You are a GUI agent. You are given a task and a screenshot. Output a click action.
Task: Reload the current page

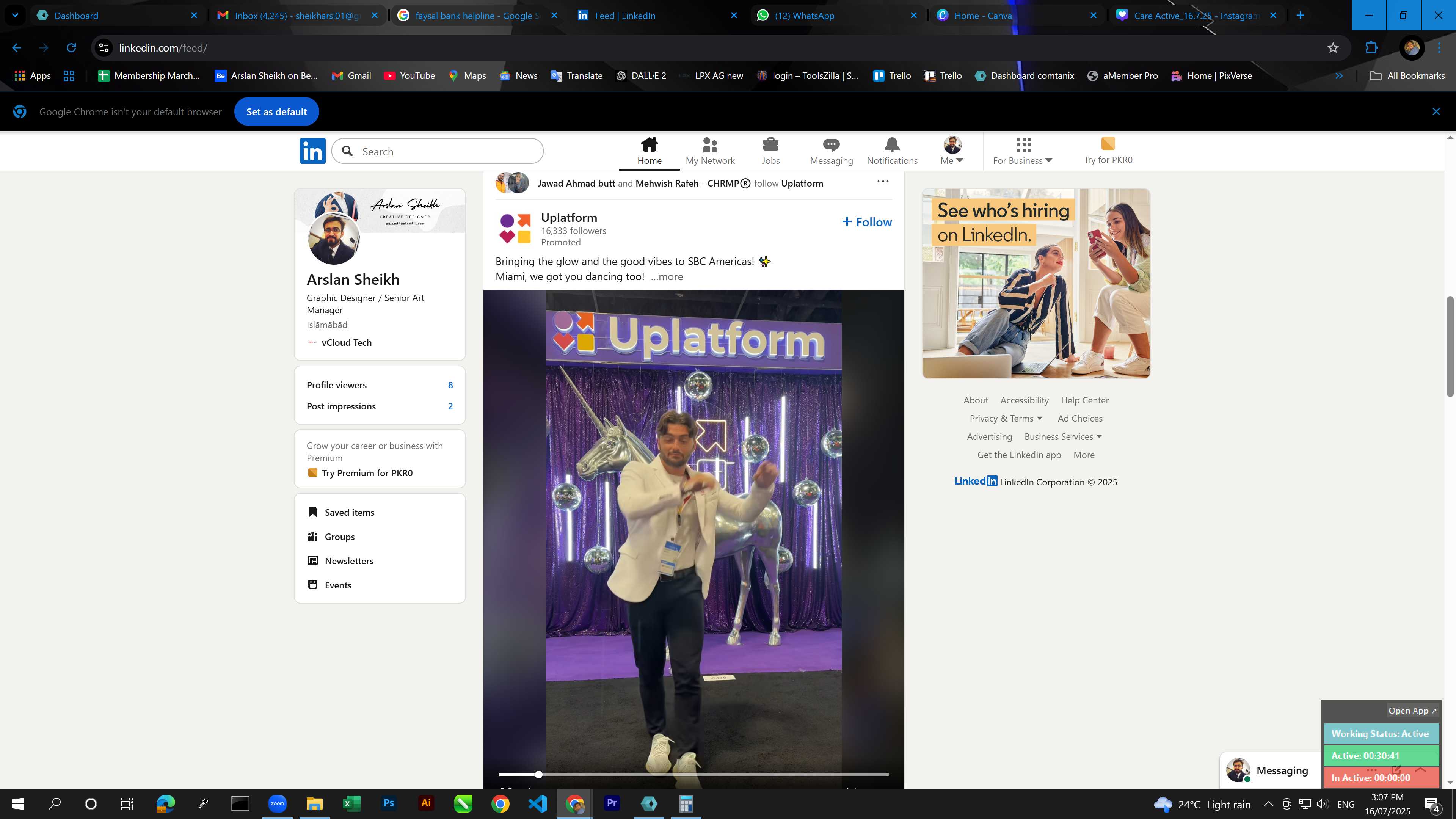[x=71, y=47]
